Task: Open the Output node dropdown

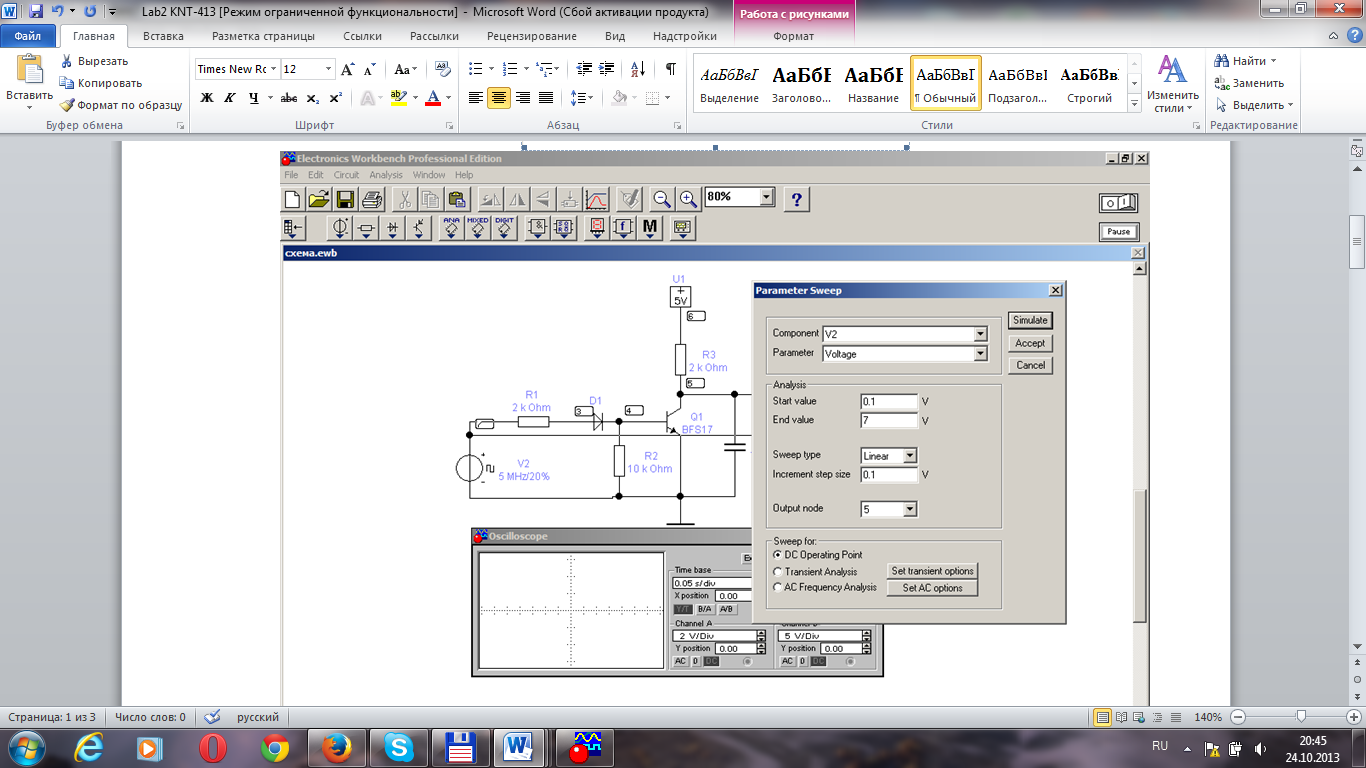Action: pyautogui.click(x=910, y=510)
